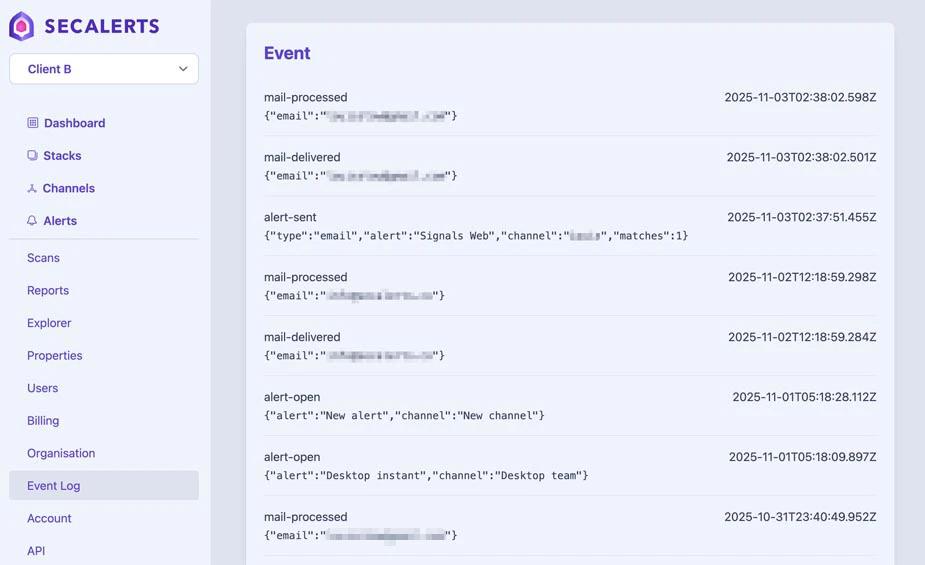Open the Explorer section
Viewport: 925px width, 565px height.
point(49,323)
